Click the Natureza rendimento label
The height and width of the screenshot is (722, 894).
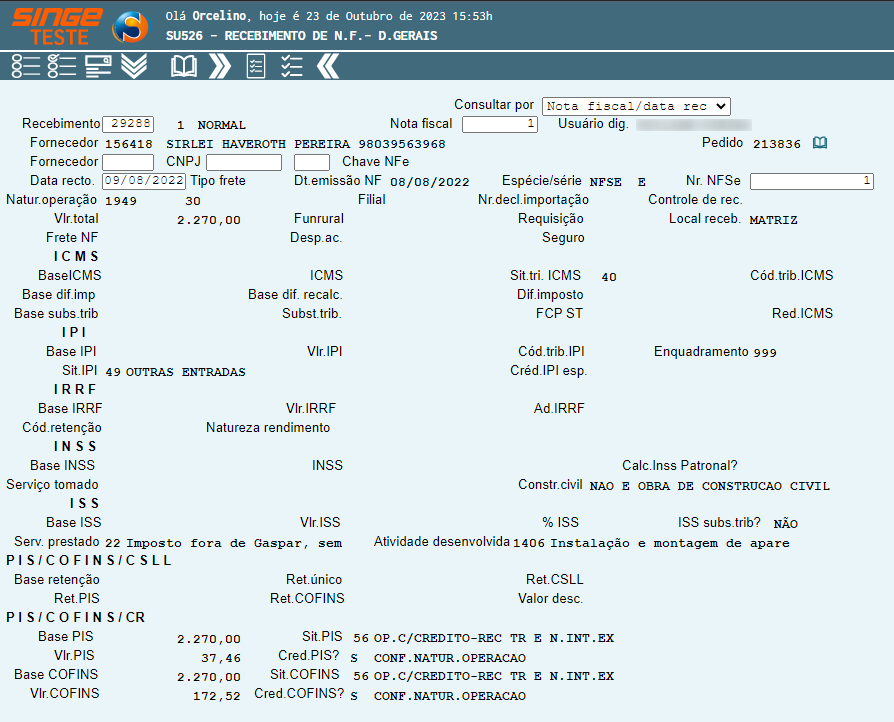tap(268, 428)
